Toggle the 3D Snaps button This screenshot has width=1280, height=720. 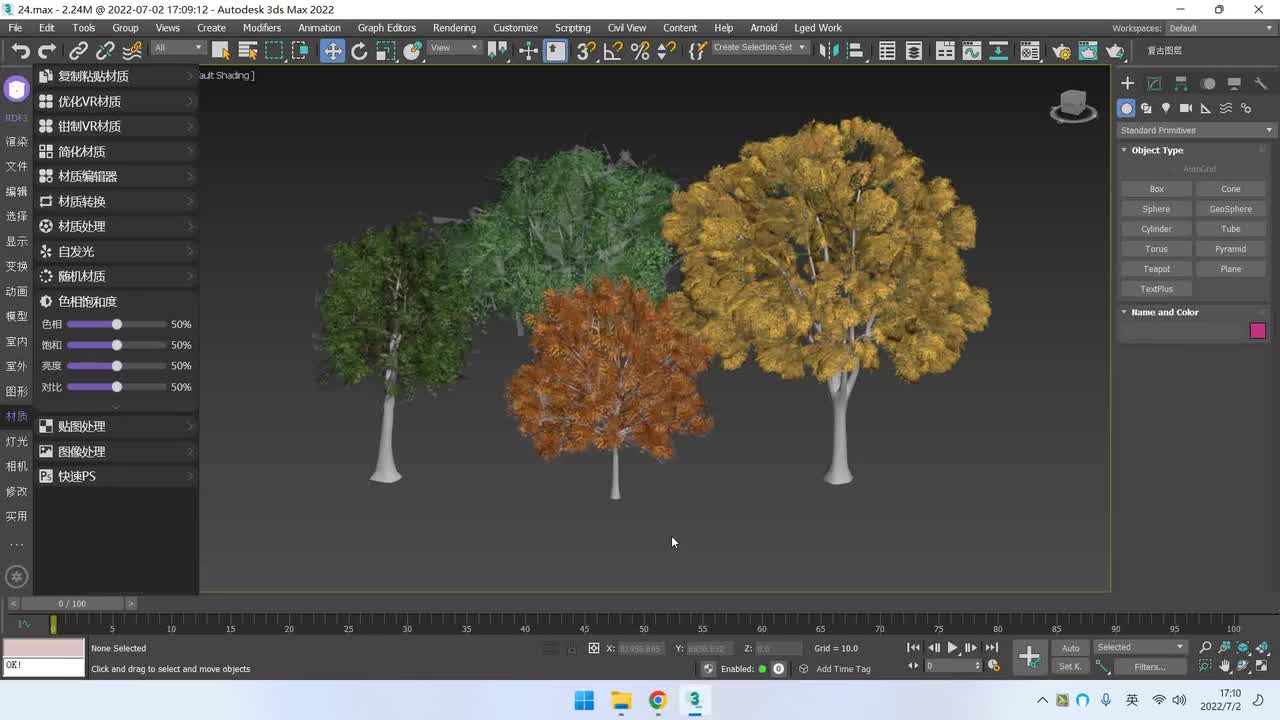pyautogui.click(x=586, y=51)
